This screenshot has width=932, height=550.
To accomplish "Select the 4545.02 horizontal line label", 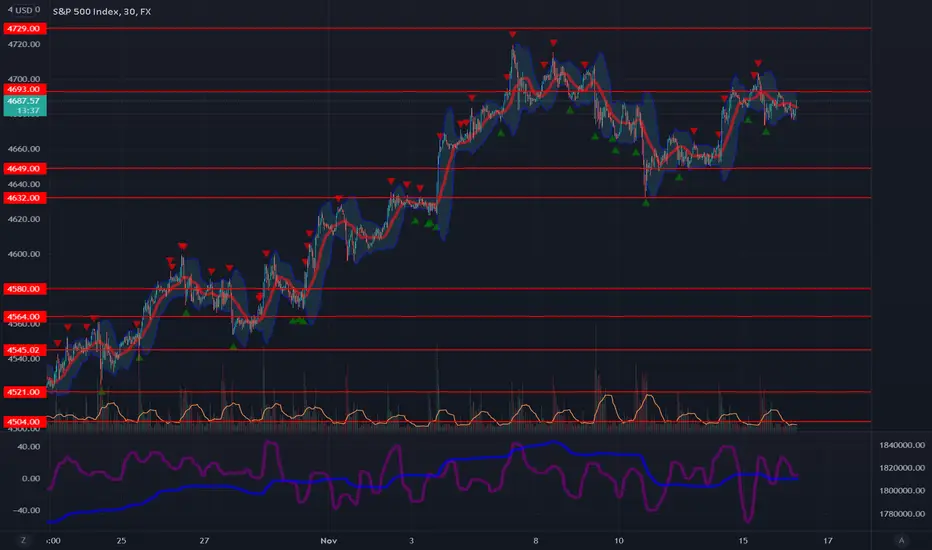I will tap(24, 350).
